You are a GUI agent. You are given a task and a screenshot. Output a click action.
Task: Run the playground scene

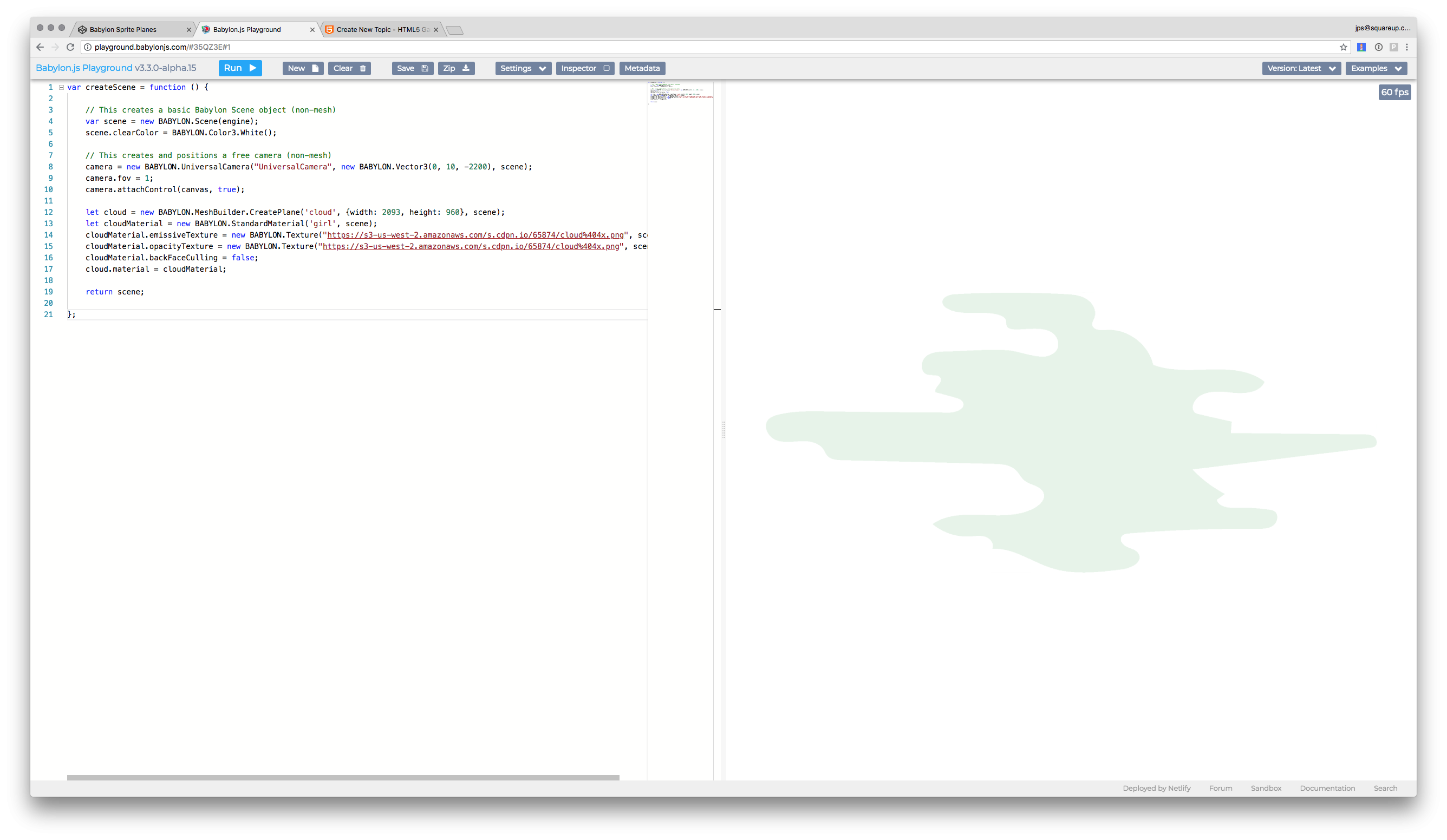click(x=240, y=68)
